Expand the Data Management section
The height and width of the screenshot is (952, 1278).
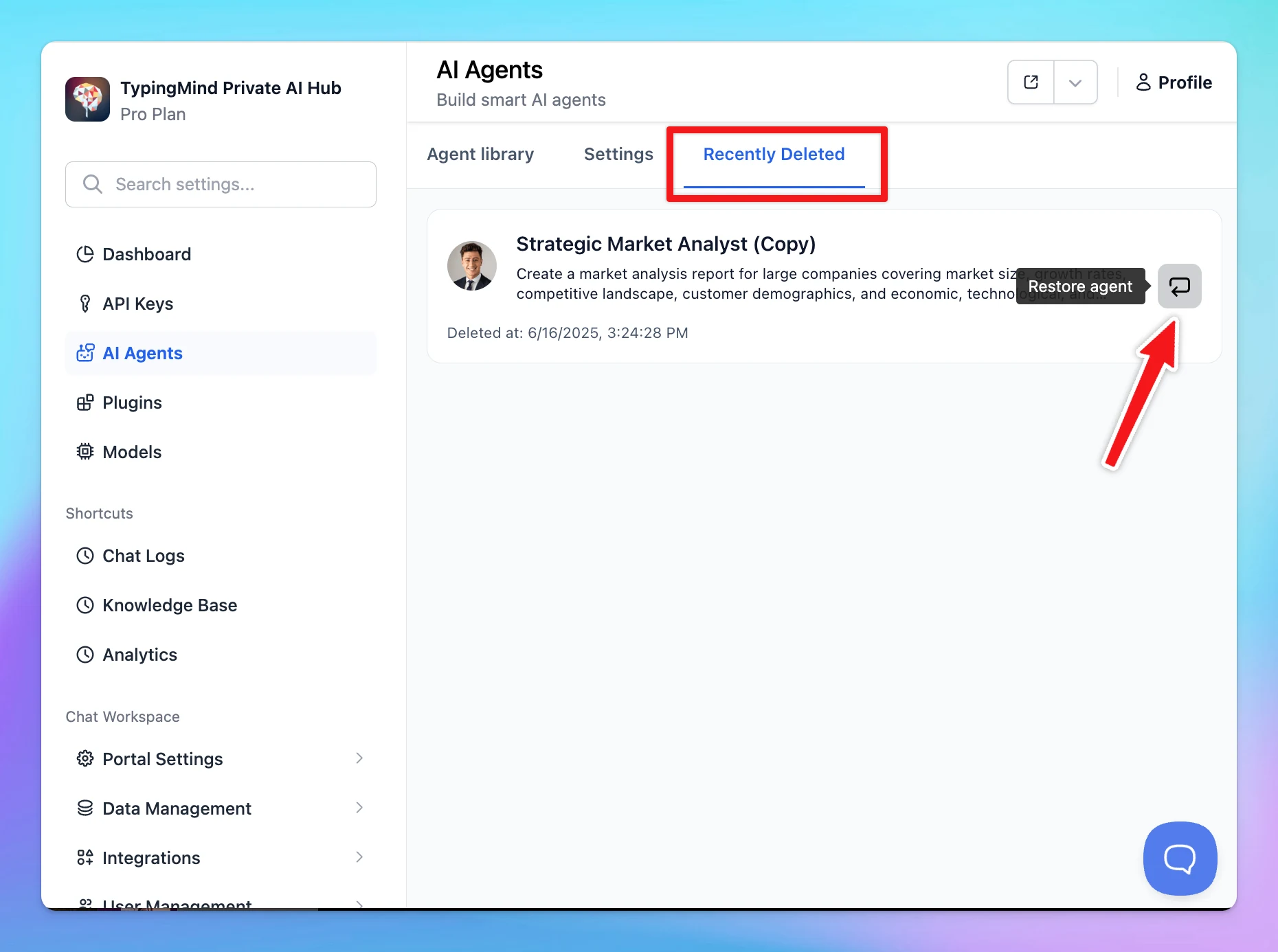(x=220, y=808)
